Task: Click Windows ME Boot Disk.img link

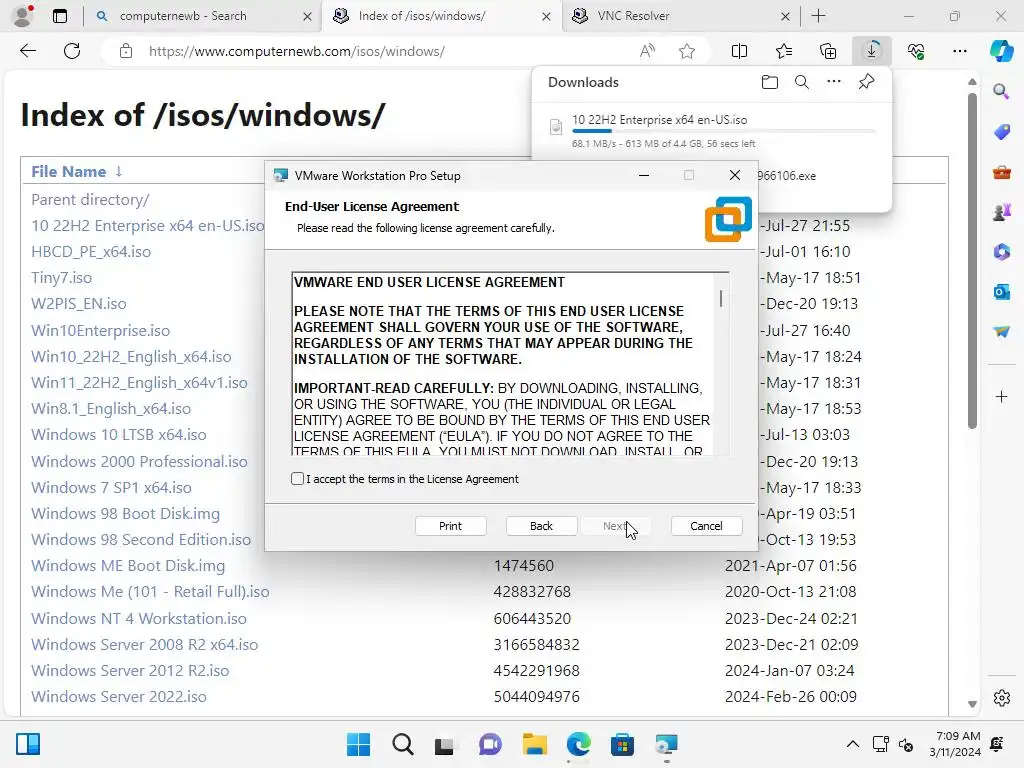Action: click(x=128, y=566)
